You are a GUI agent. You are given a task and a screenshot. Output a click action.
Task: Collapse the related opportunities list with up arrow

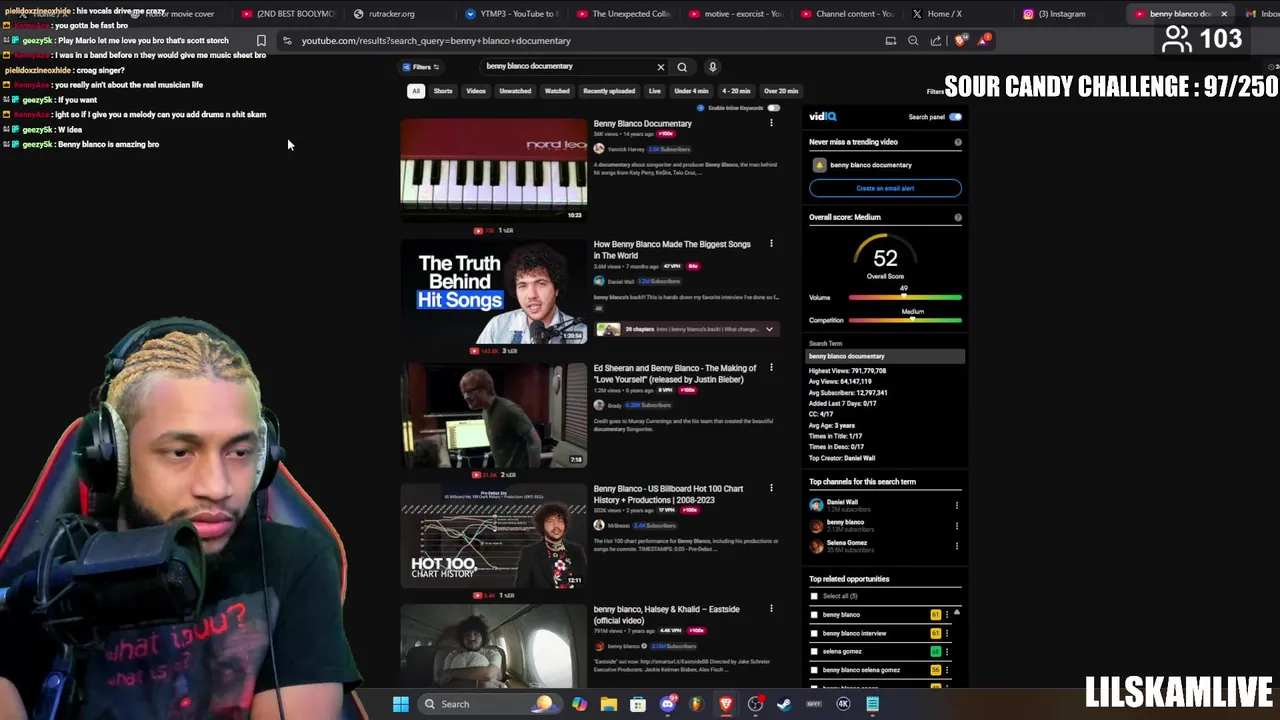point(956,612)
